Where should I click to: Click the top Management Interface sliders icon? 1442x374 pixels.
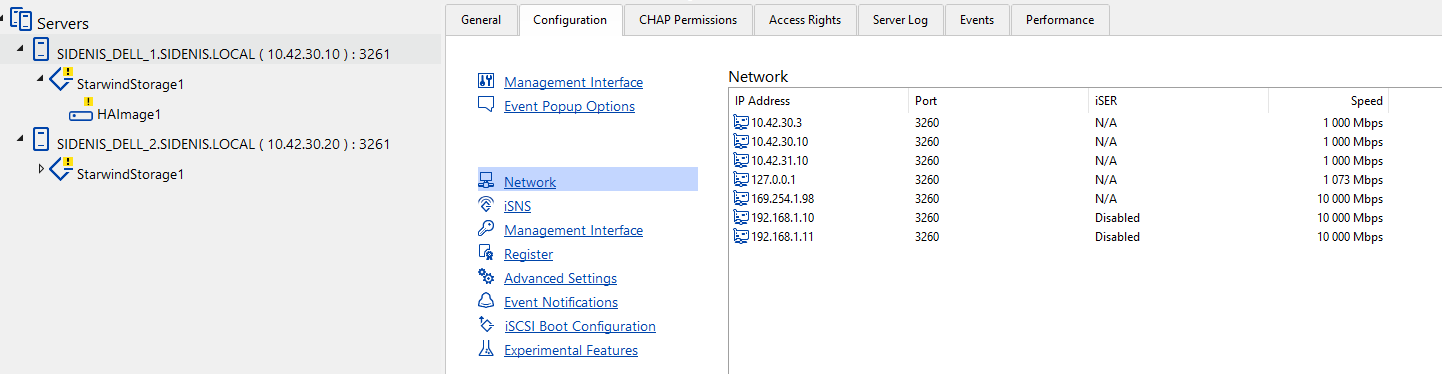tap(486, 82)
